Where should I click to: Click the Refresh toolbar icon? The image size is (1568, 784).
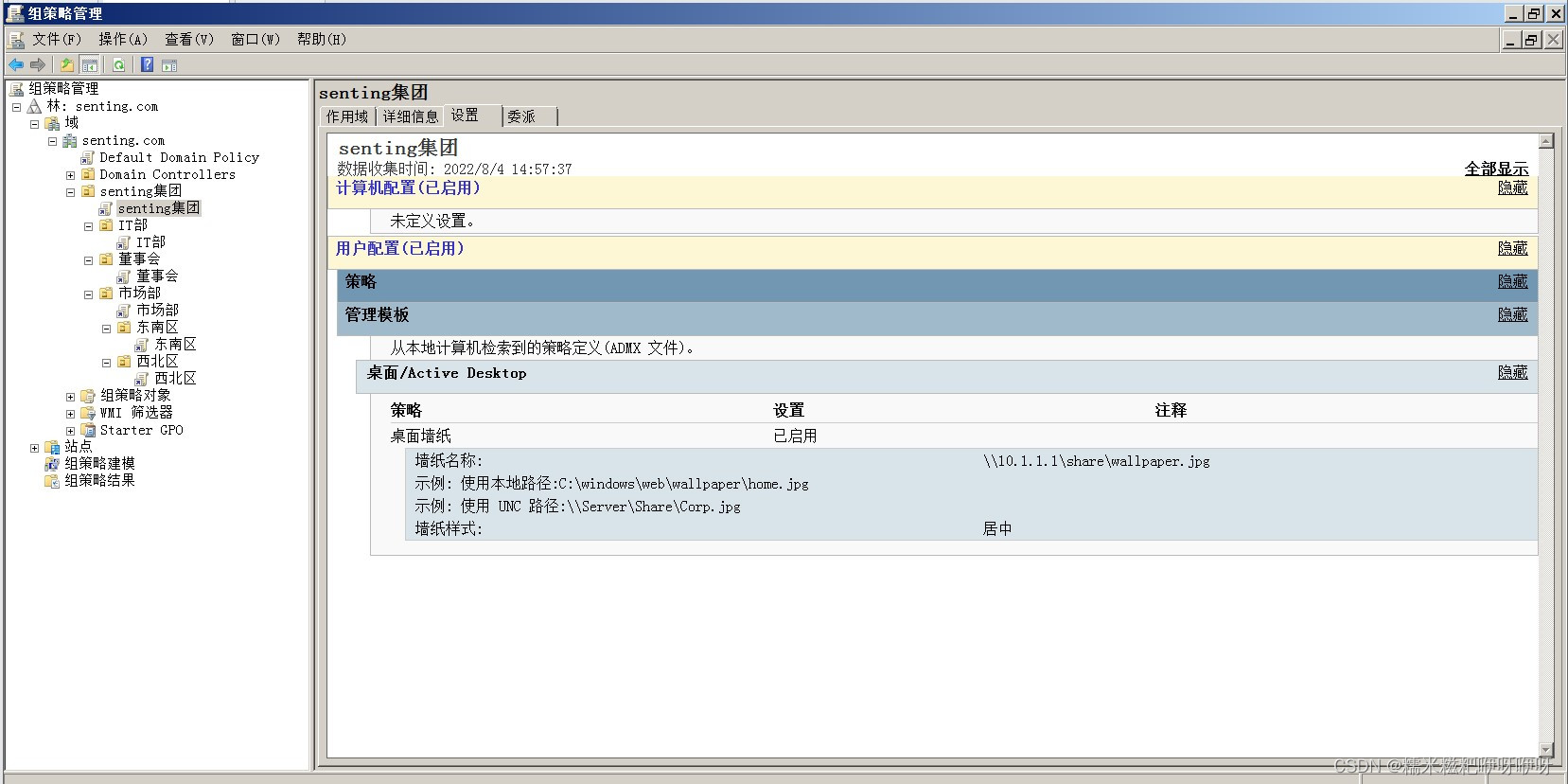pyautogui.click(x=118, y=64)
